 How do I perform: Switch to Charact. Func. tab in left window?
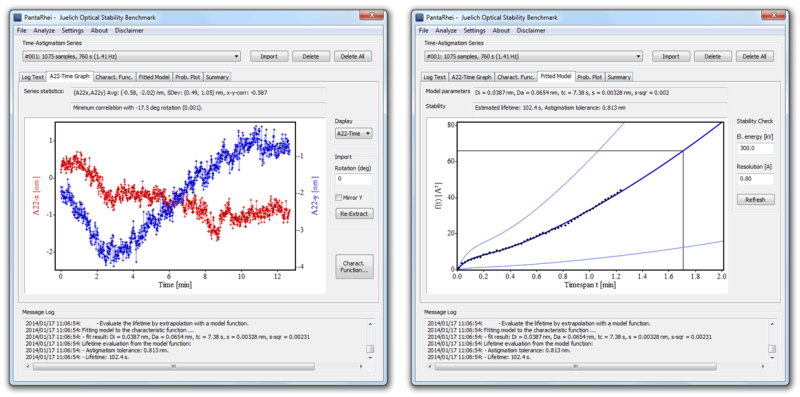pos(115,77)
